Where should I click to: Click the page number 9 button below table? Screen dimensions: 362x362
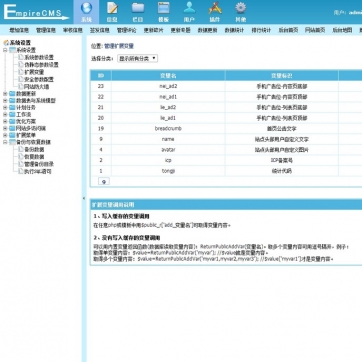tap(104, 182)
